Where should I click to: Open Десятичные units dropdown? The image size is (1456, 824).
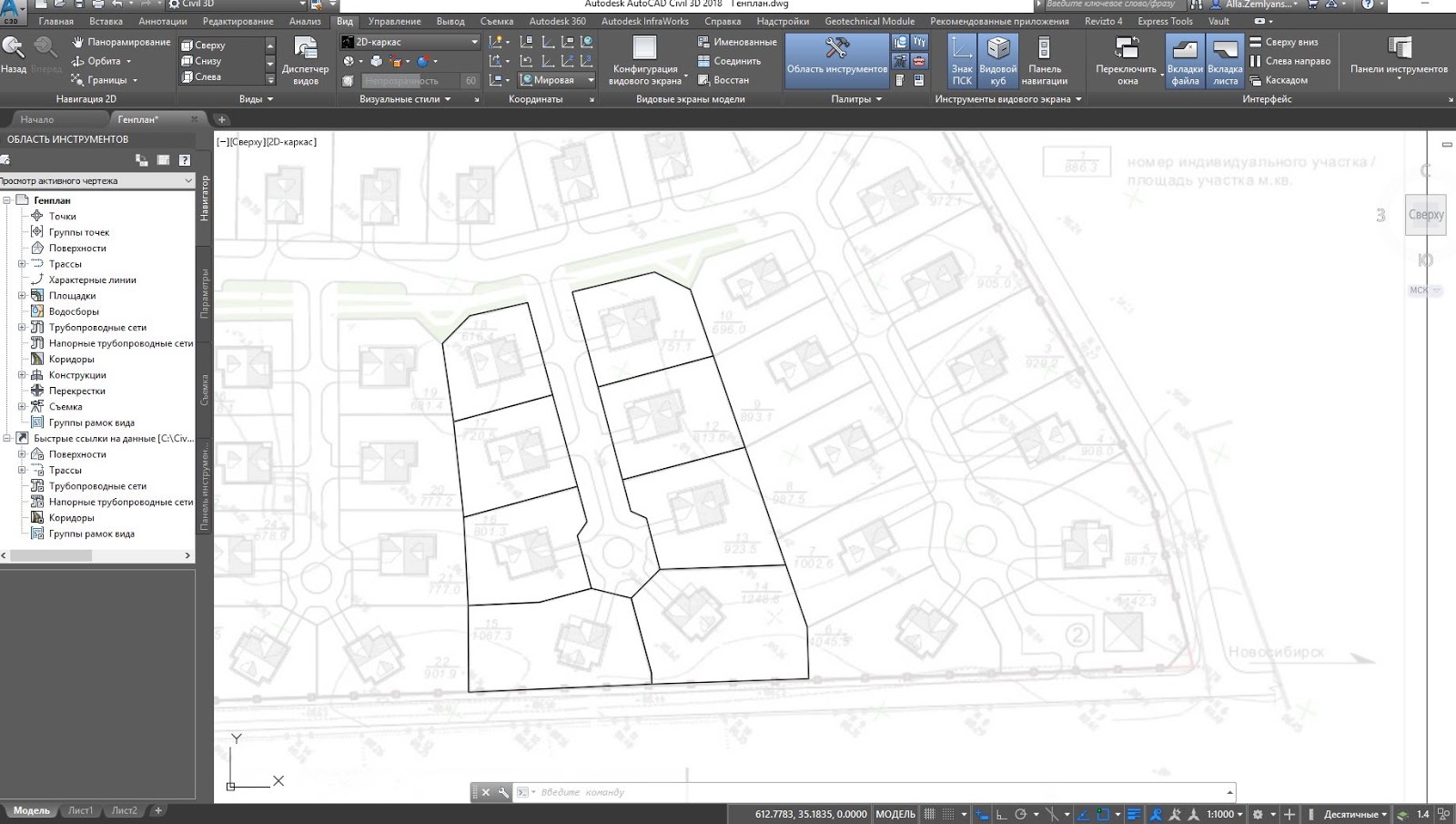(1355, 814)
